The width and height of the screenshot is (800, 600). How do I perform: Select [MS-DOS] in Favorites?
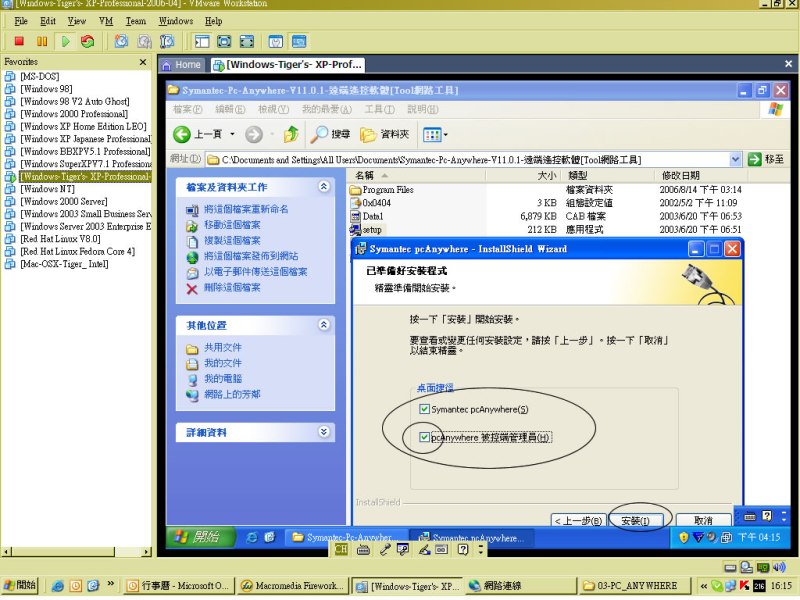(x=39, y=77)
